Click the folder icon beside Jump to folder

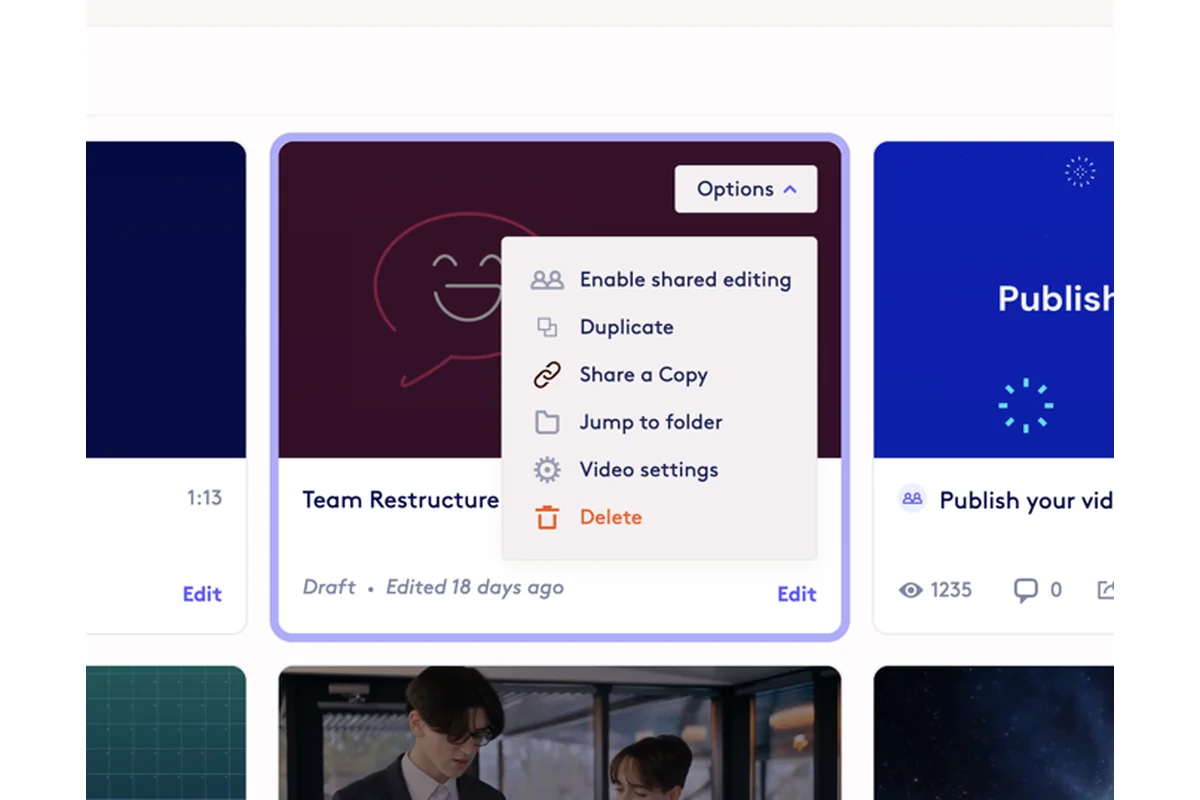[546, 422]
